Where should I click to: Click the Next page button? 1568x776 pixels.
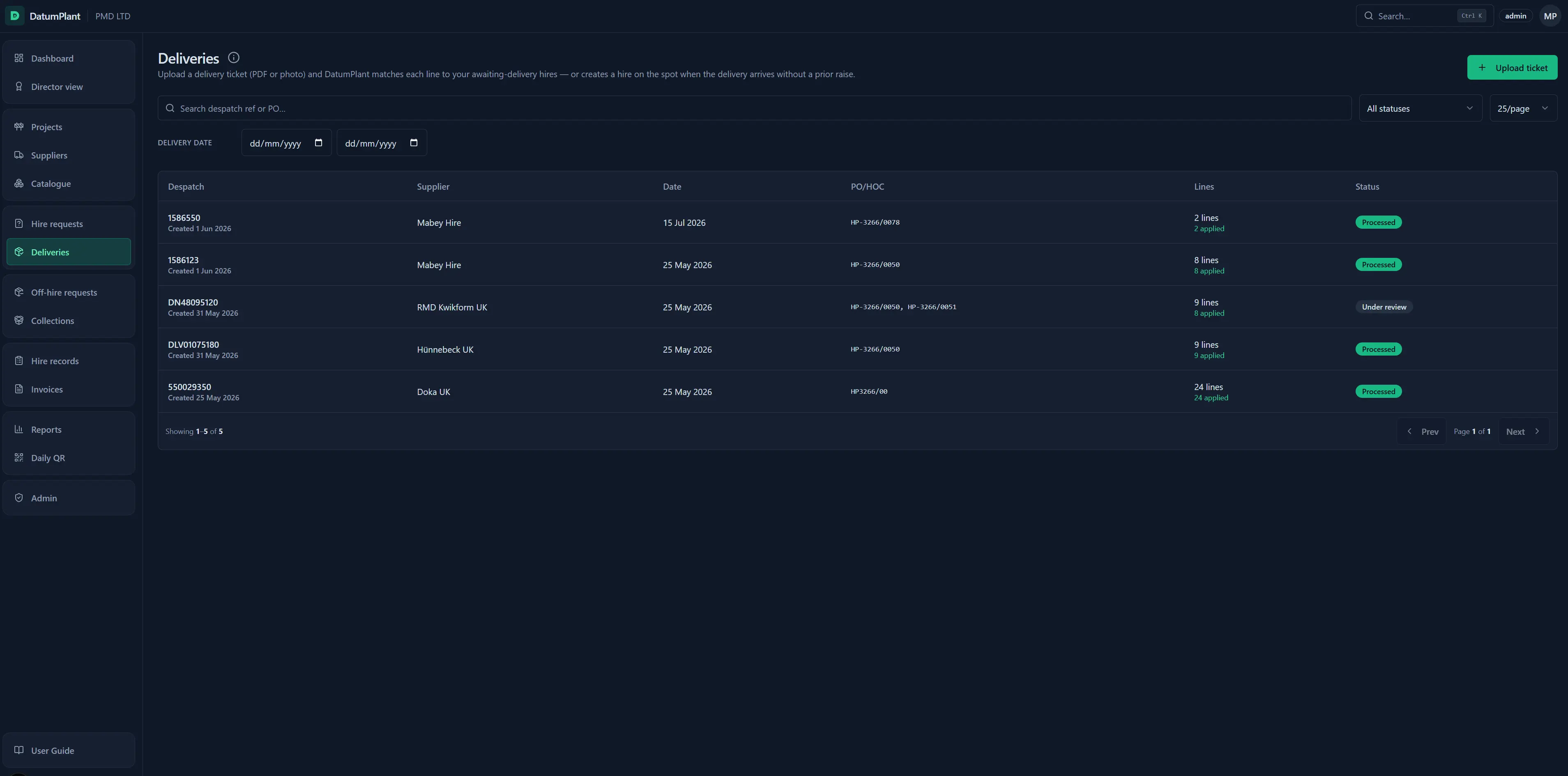[1524, 431]
